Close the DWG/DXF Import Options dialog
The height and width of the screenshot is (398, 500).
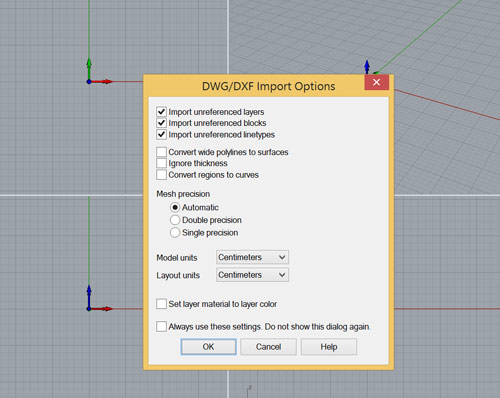377,82
